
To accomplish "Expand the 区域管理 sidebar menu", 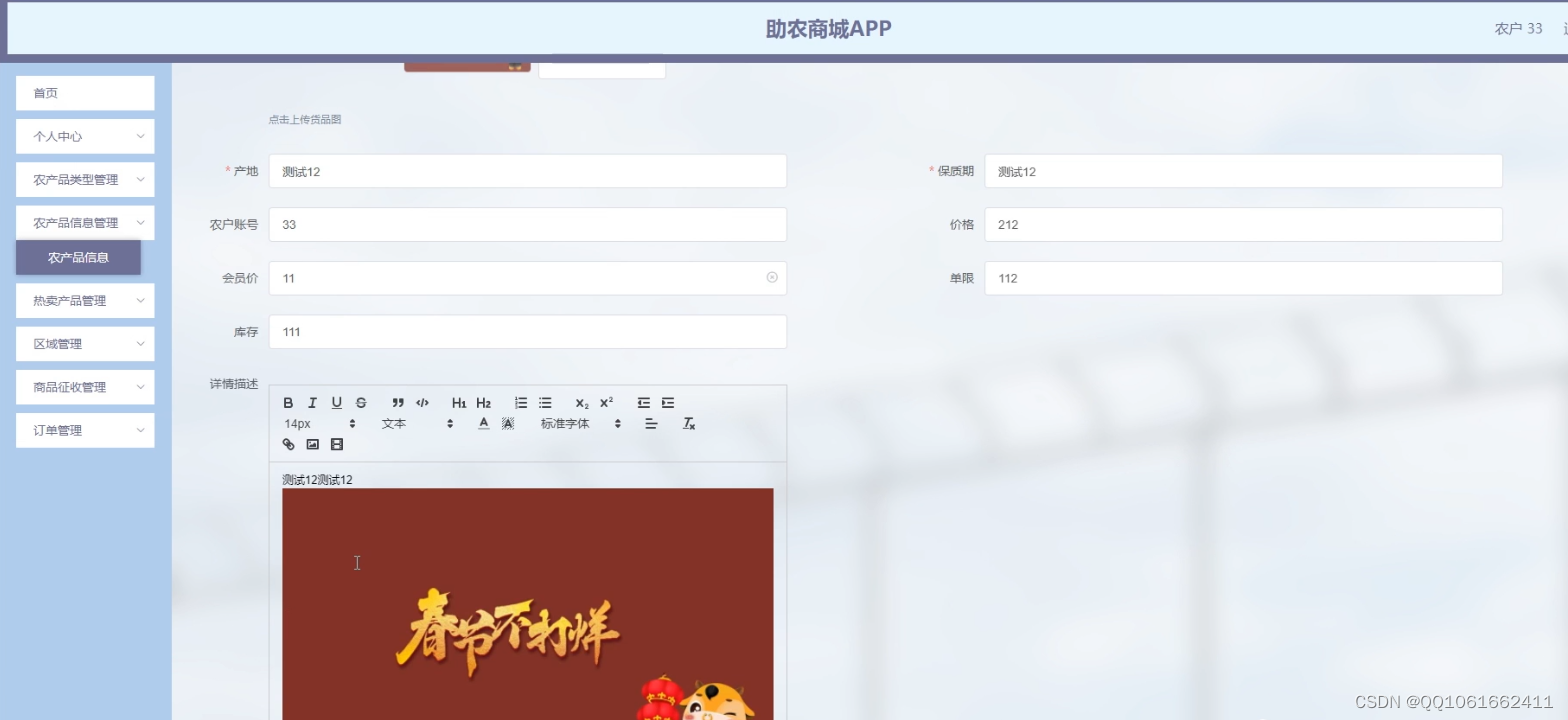I will tap(85, 344).
